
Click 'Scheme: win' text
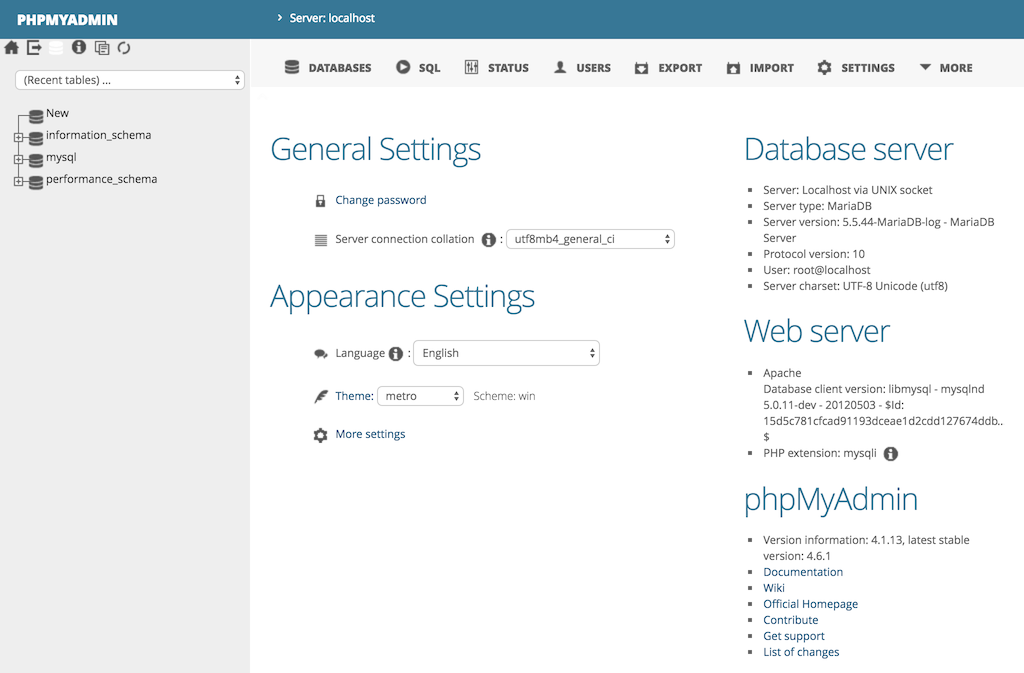coord(504,396)
